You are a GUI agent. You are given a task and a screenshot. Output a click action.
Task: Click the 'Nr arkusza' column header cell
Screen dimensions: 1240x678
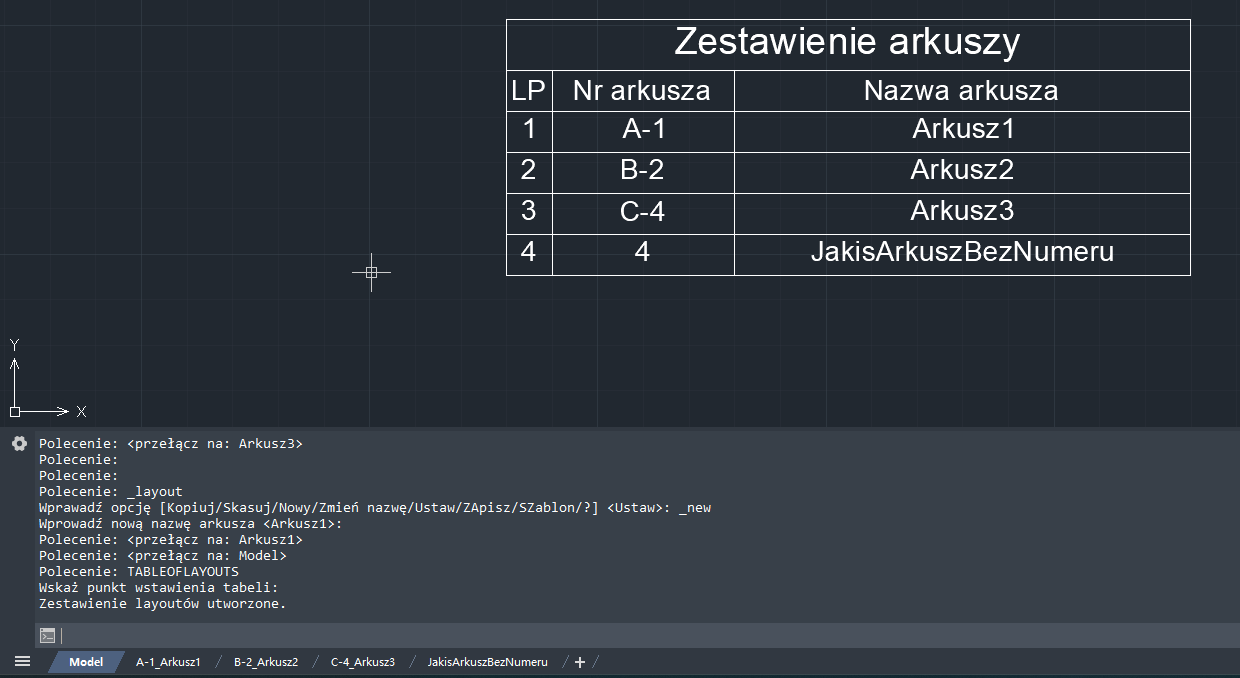pyautogui.click(x=642, y=91)
